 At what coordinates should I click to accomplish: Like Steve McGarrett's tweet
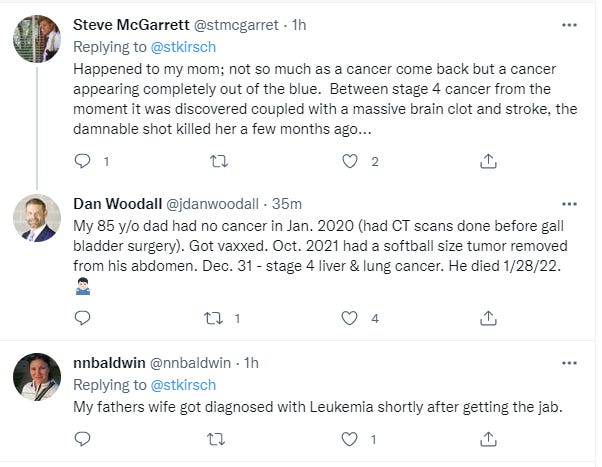pyautogui.click(x=349, y=160)
